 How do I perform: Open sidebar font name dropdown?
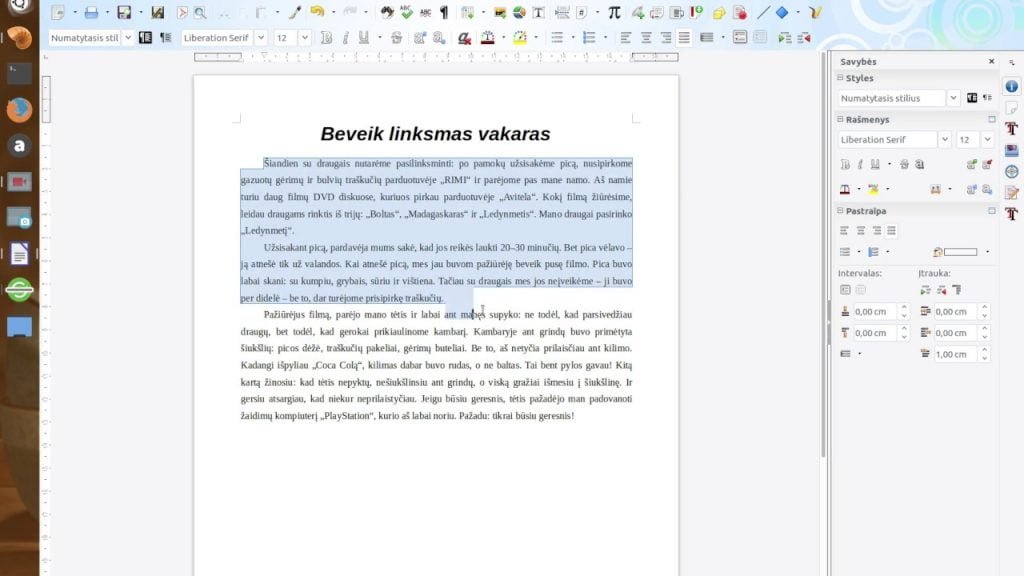944,140
